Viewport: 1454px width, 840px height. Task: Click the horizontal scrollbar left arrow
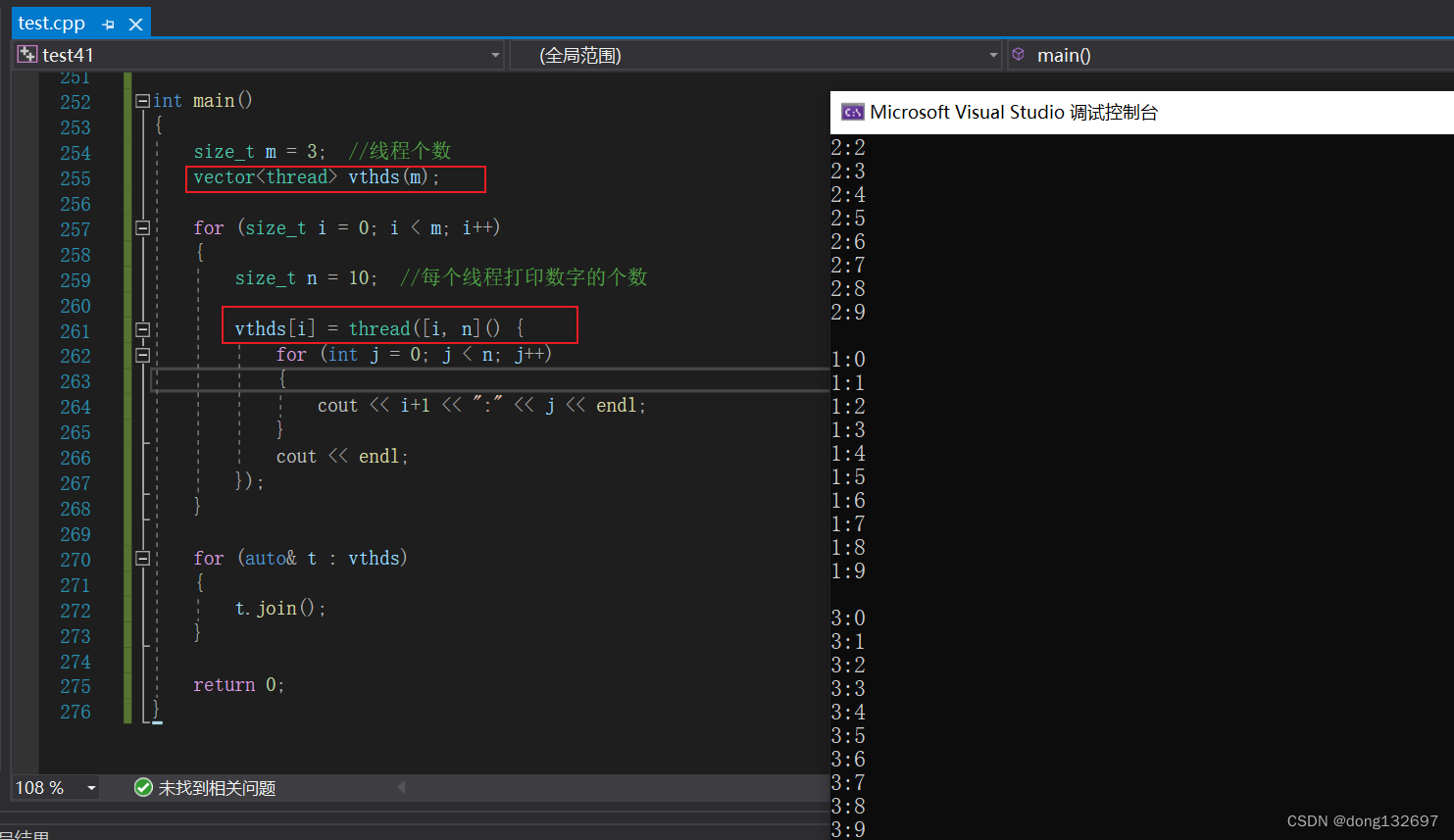(400, 787)
